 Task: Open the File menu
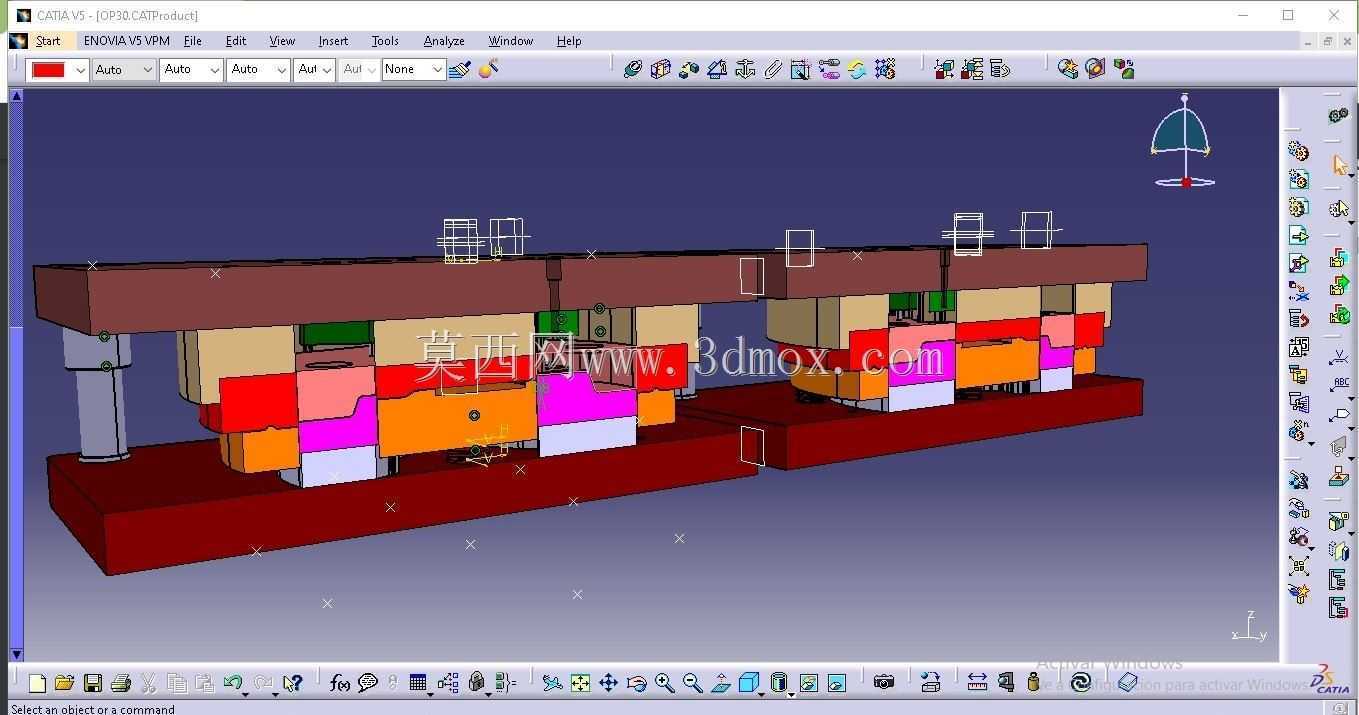193,41
